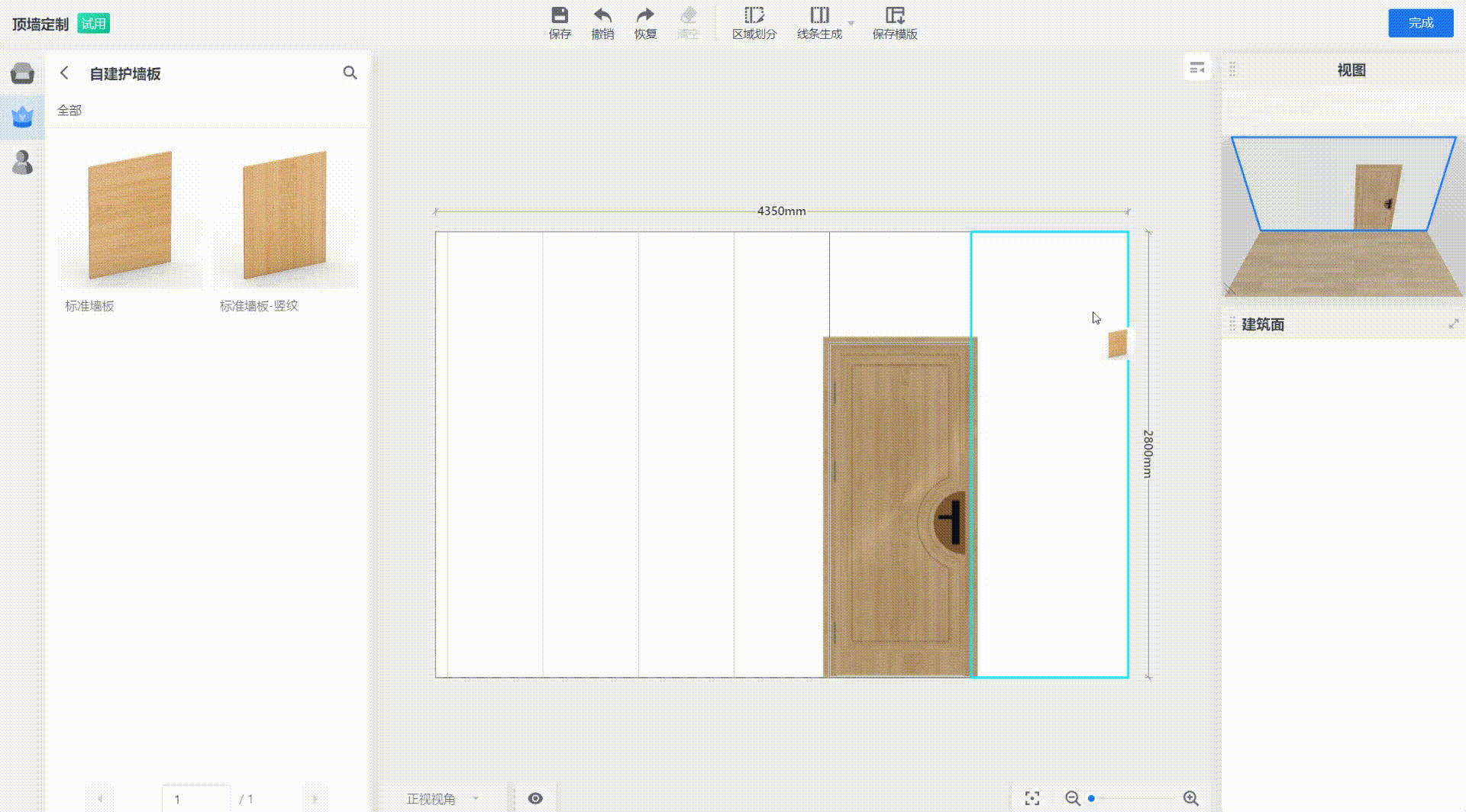The height and width of the screenshot is (812, 1466).
Task: Toggle the eye visibility button
Action: [x=535, y=798]
